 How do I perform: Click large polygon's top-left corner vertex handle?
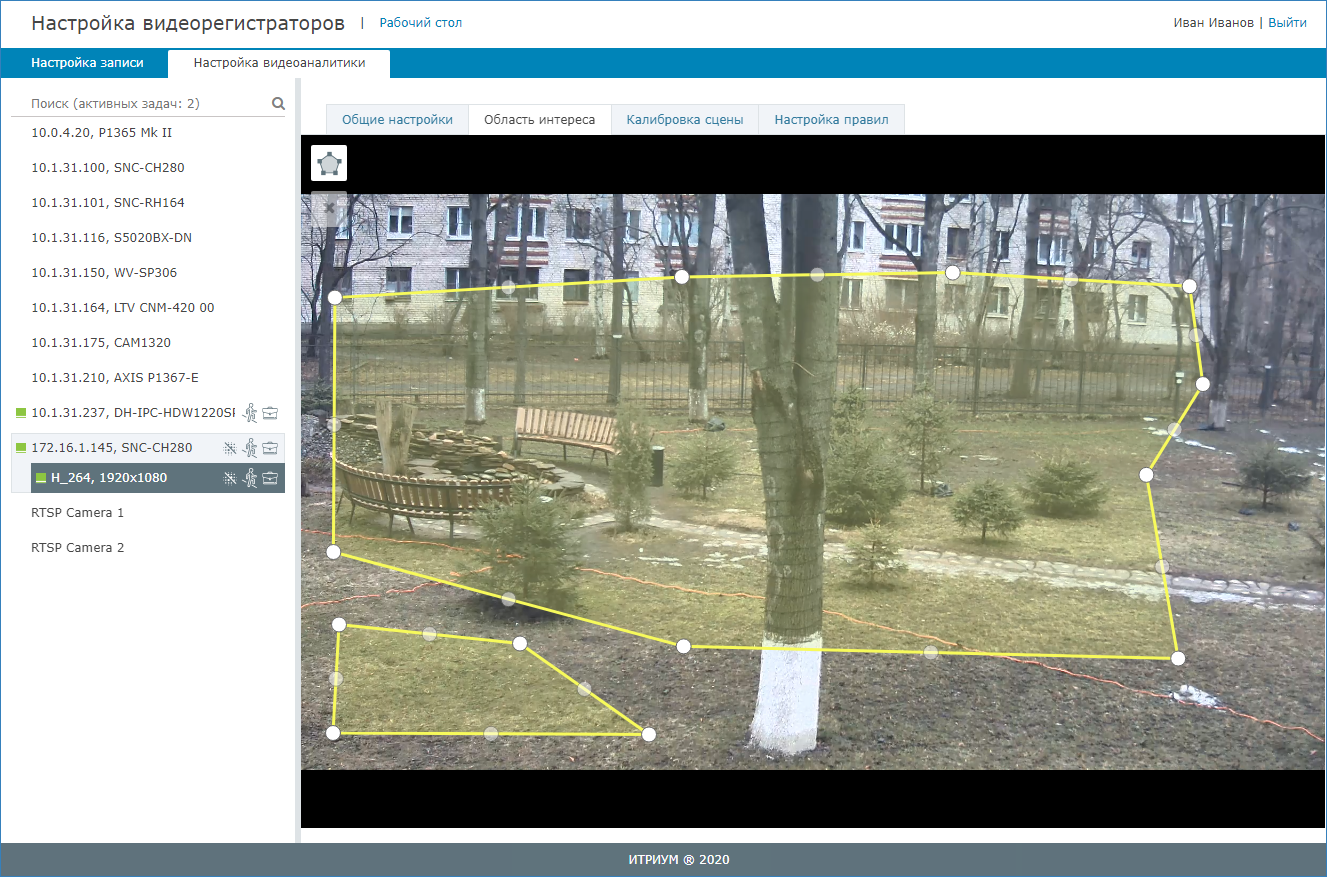[x=335, y=298]
